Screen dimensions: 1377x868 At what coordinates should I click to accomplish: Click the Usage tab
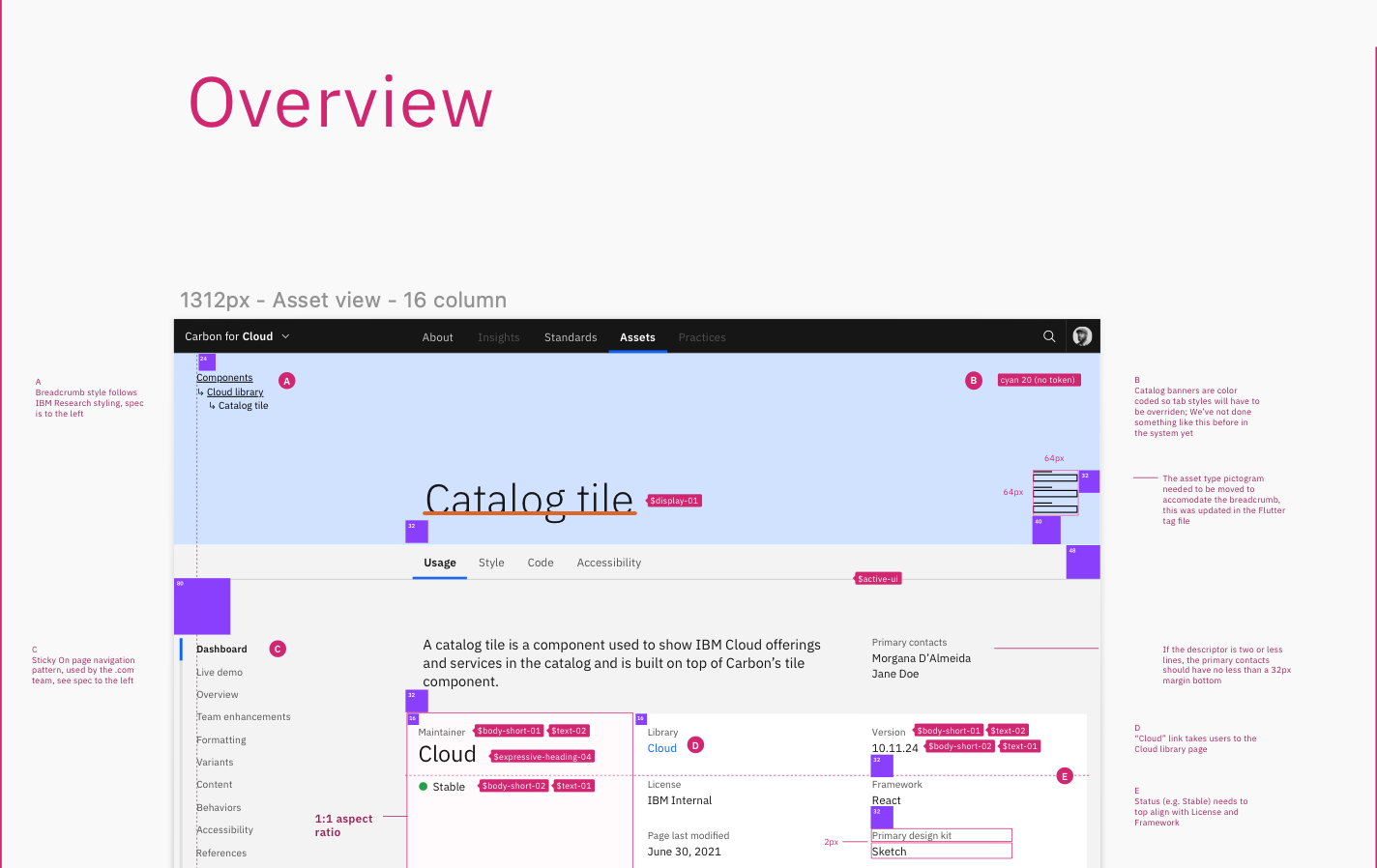coord(440,563)
